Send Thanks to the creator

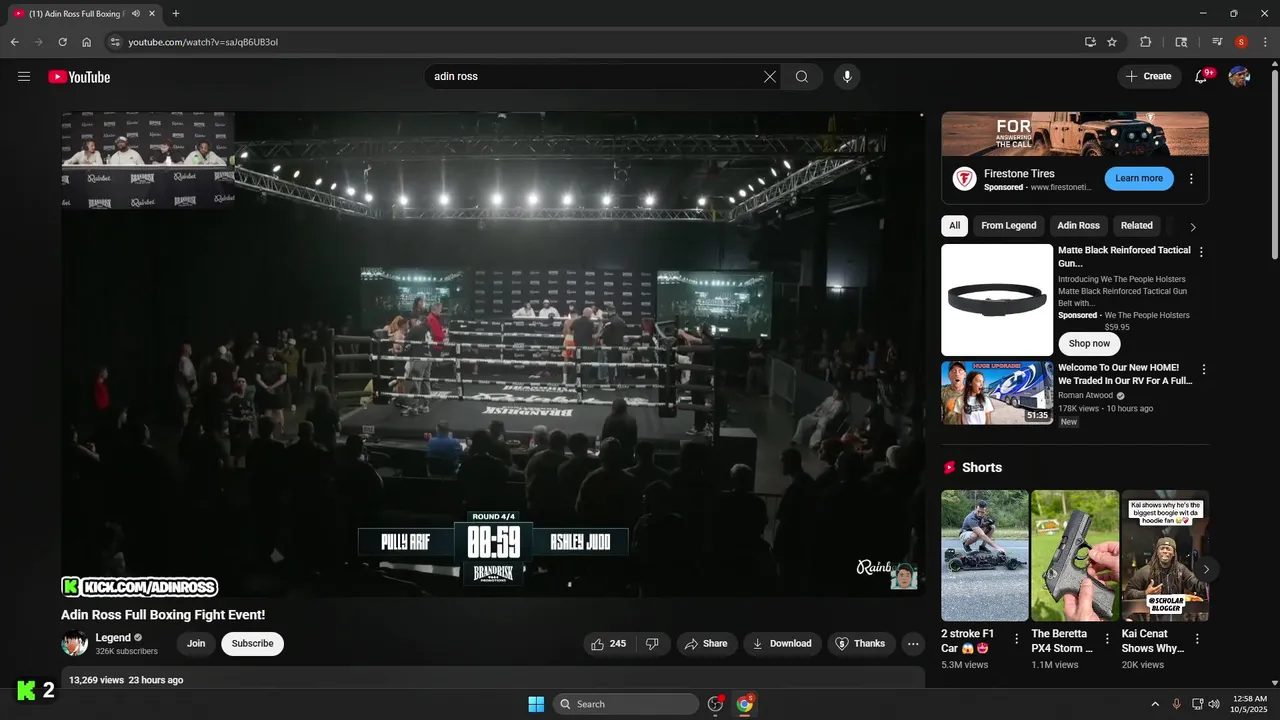(x=861, y=644)
